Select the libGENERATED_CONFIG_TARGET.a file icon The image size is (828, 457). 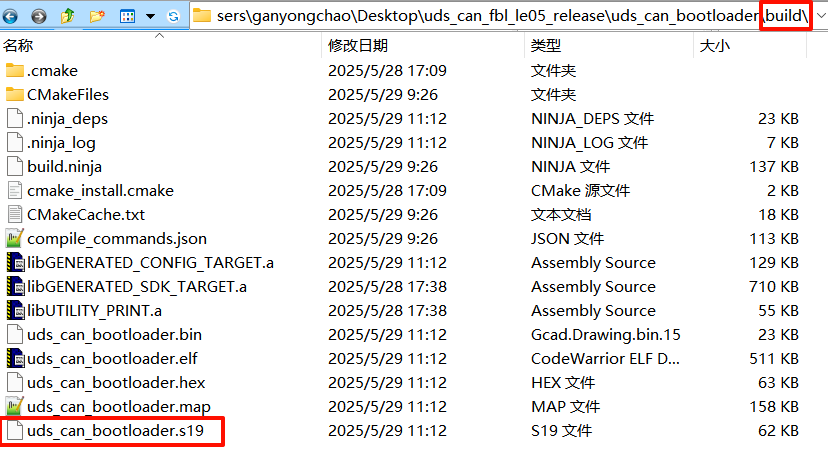(15, 263)
